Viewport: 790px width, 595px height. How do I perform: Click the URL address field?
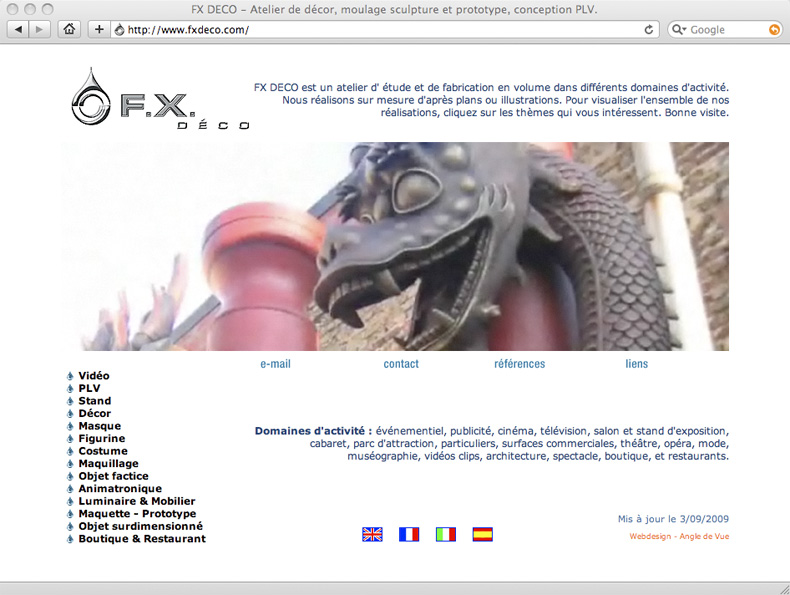coord(380,30)
